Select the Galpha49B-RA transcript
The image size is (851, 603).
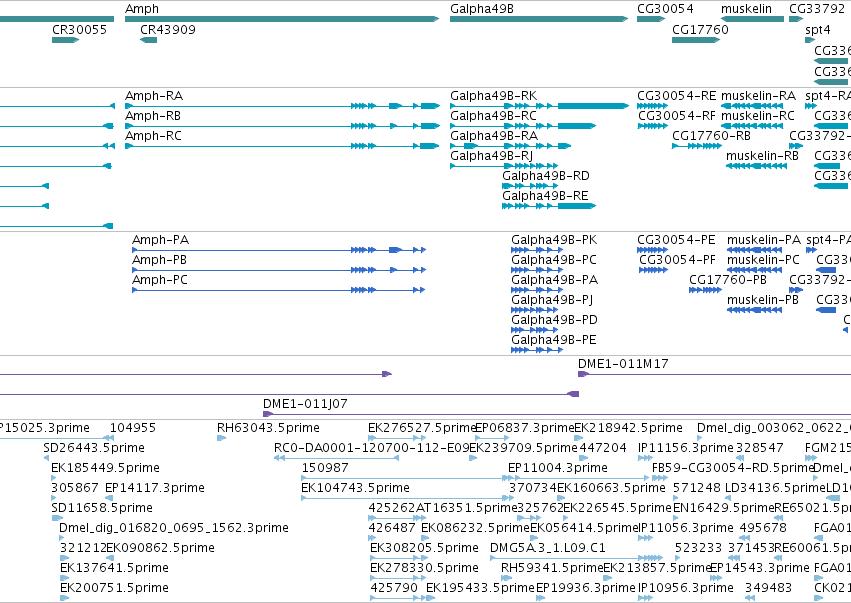point(510,146)
